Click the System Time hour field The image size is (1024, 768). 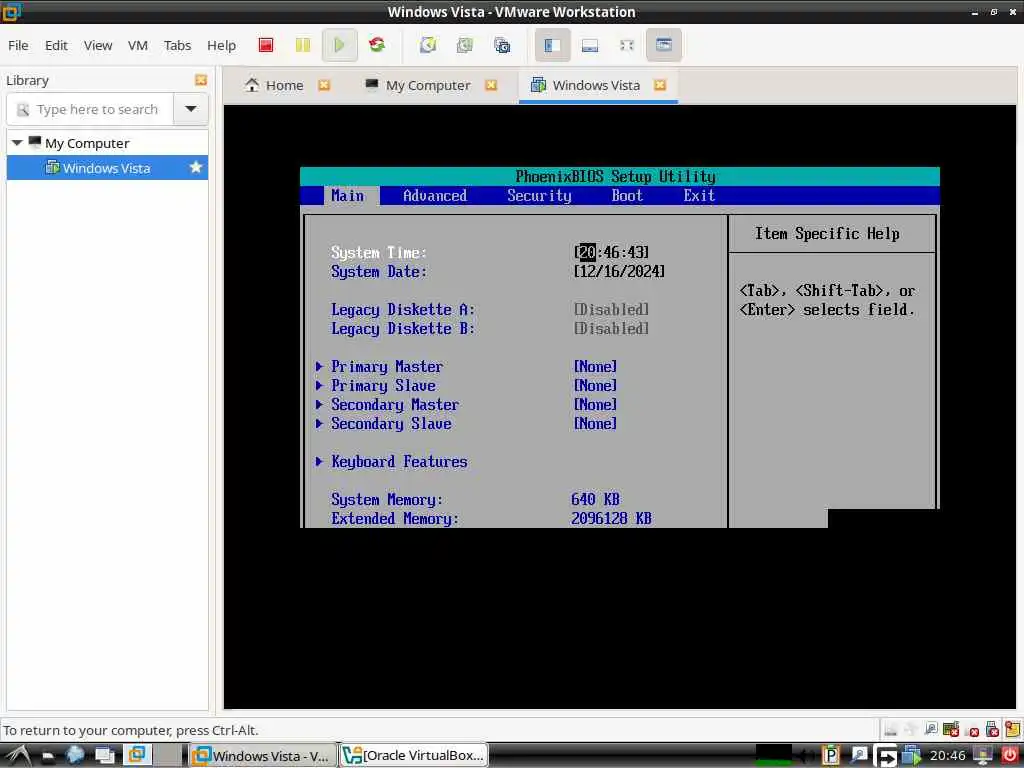coord(587,252)
